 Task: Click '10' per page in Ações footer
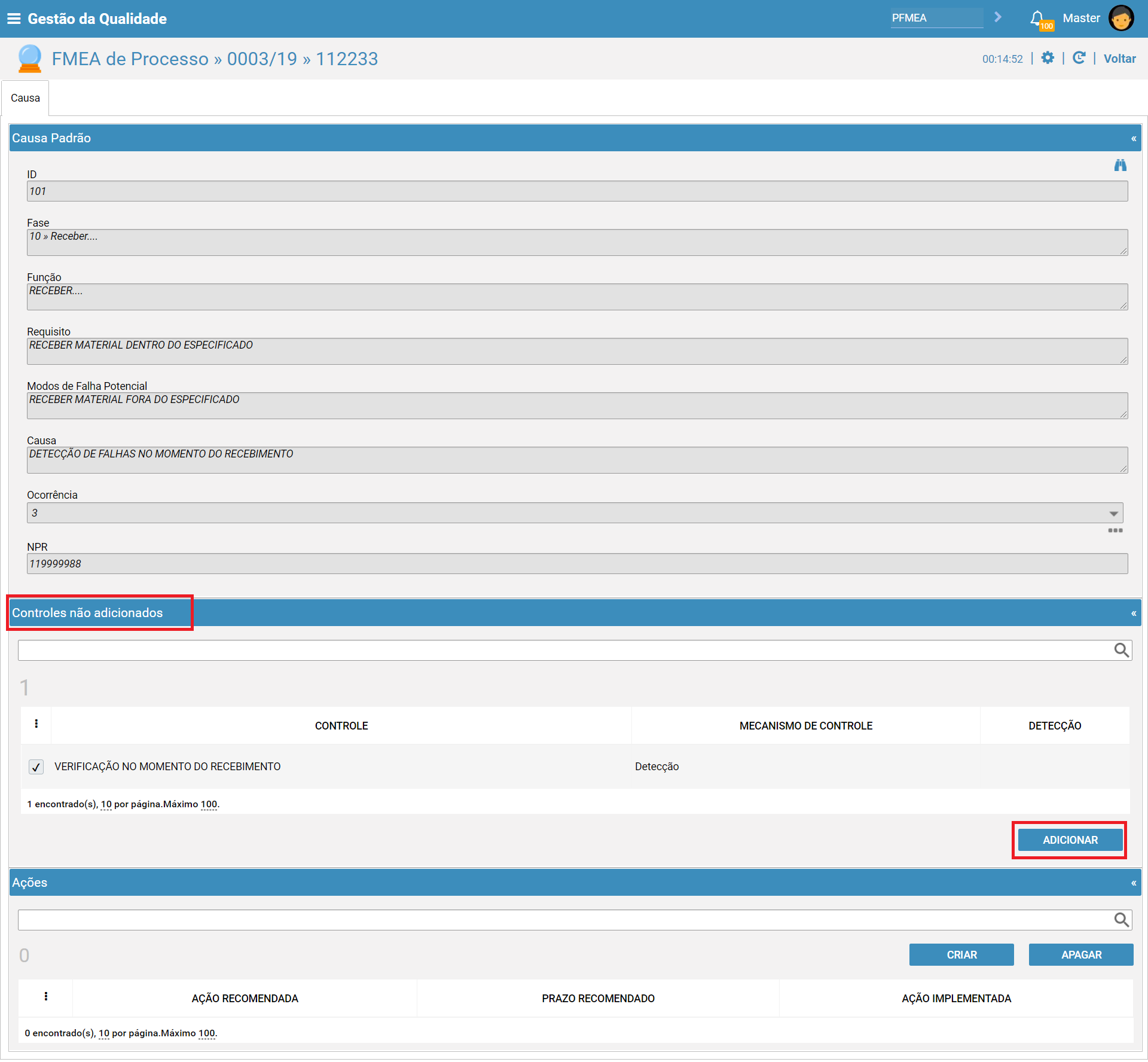point(103,1033)
